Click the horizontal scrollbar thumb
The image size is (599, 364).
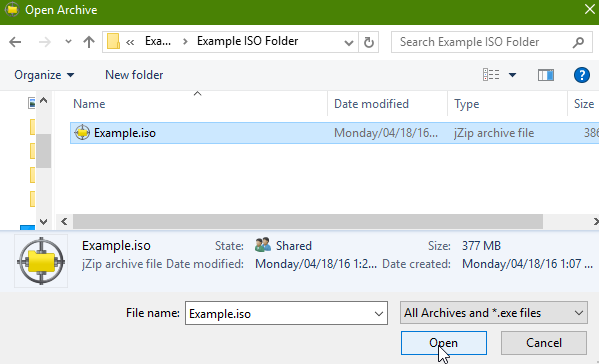point(308,221)
